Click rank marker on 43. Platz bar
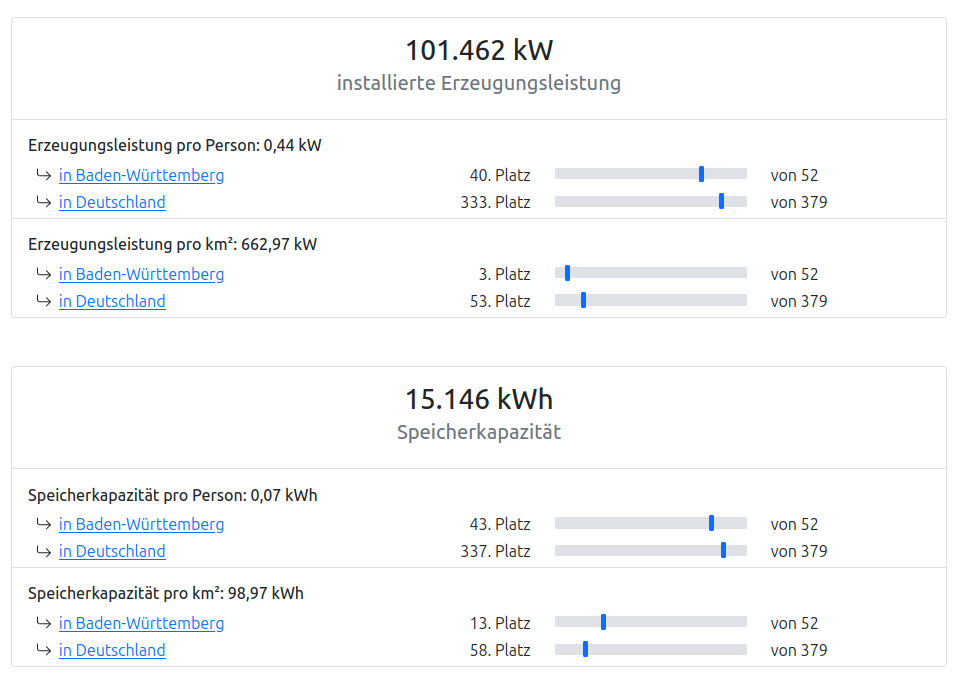 click(x=712, y=523)
